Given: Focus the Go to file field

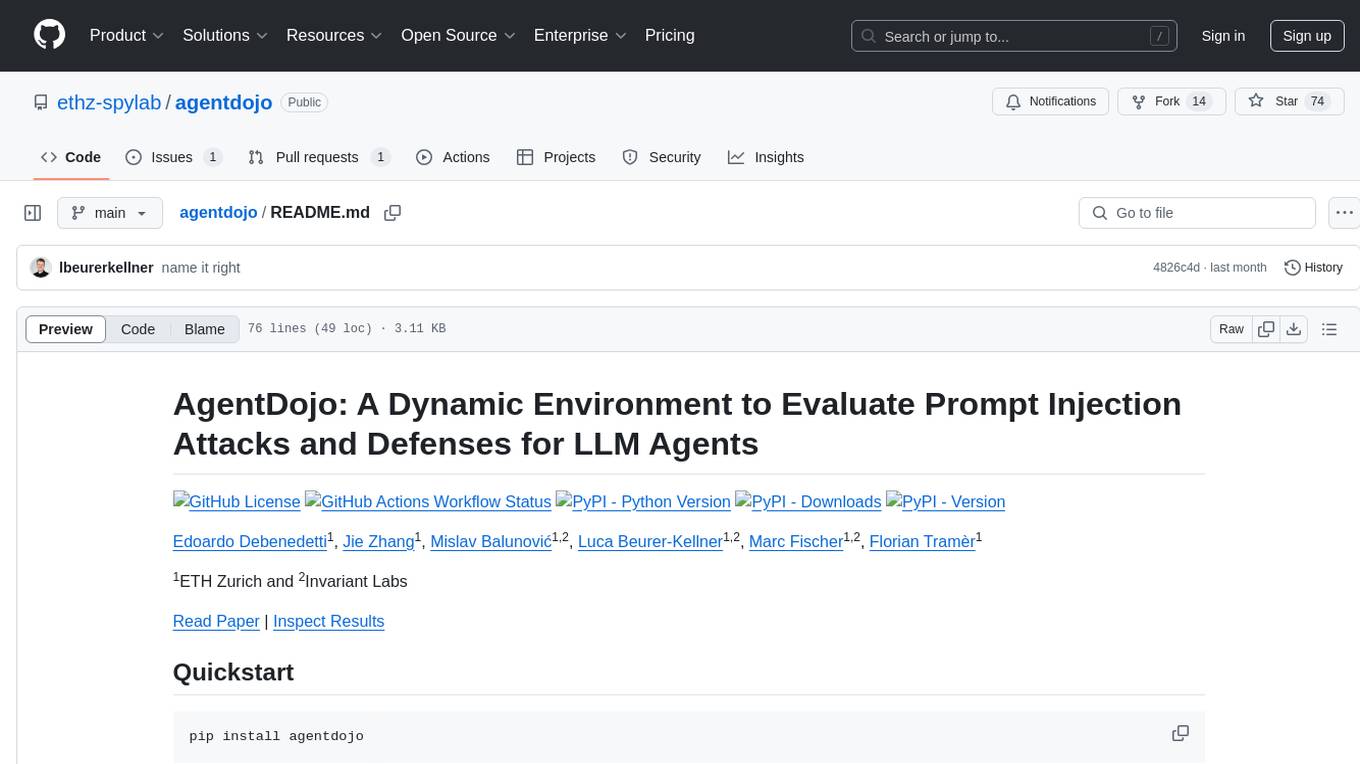Looking at the screenshot, I should [1197, 213].
